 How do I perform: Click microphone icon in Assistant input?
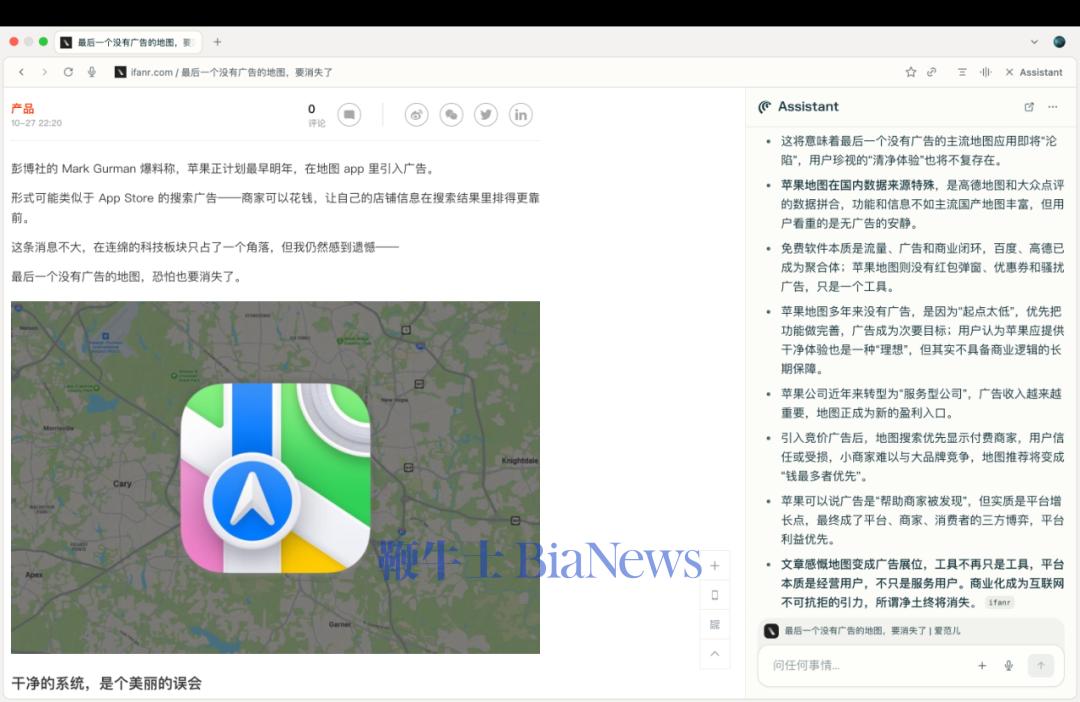[x=1009, y=665]
